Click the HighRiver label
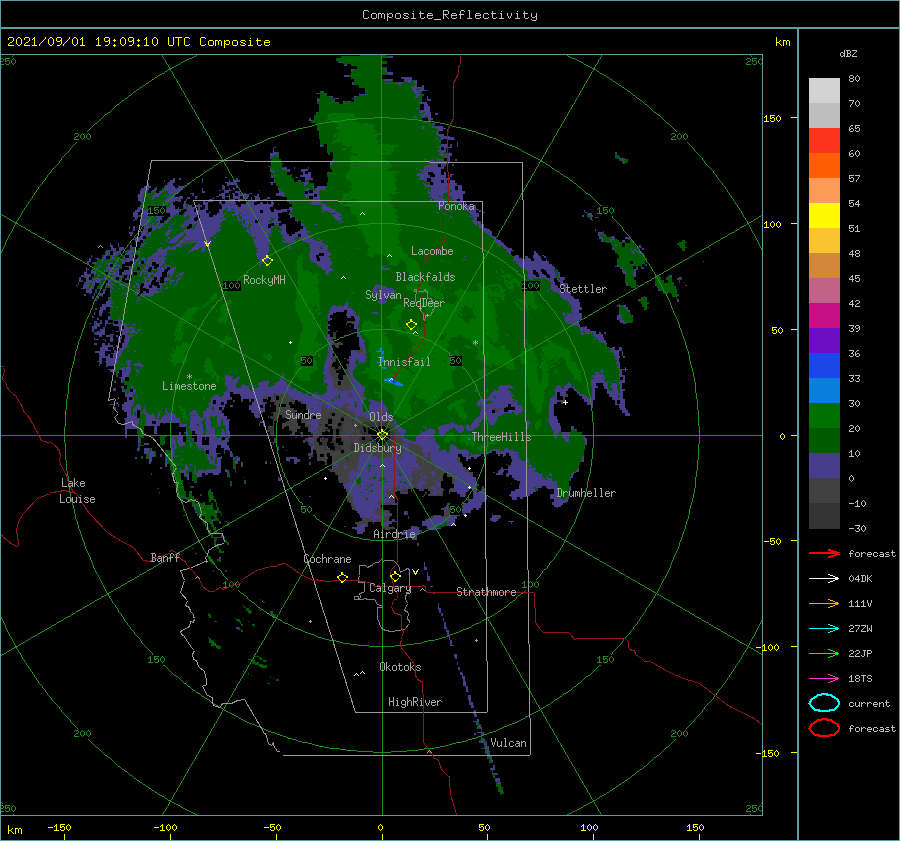 tap(415, 702)
